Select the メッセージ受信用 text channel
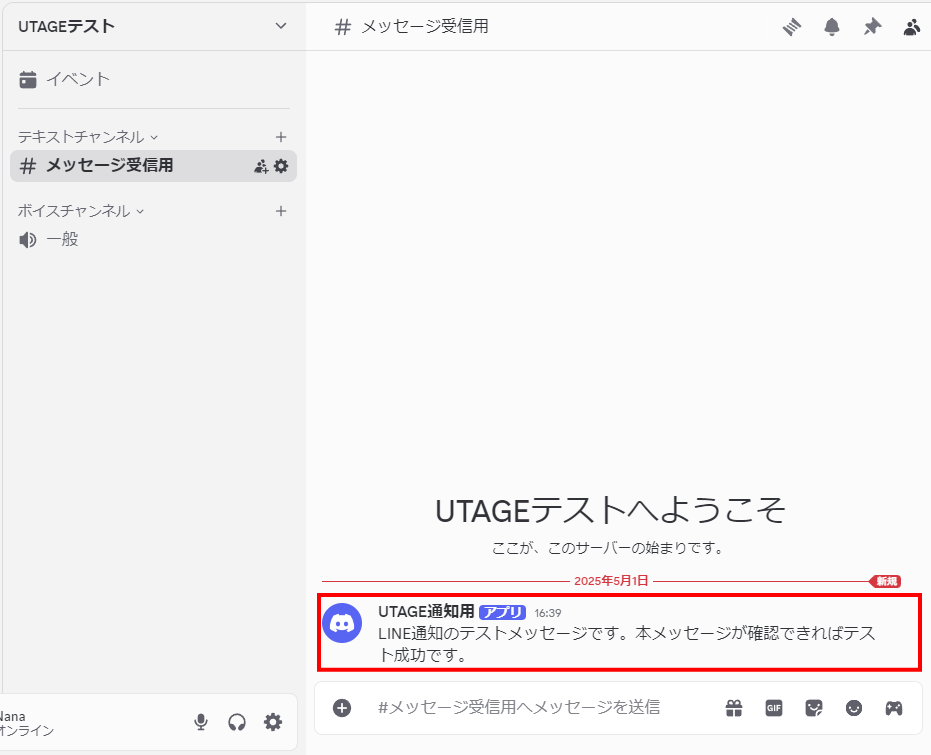The image size is (931, 755). 153,166
